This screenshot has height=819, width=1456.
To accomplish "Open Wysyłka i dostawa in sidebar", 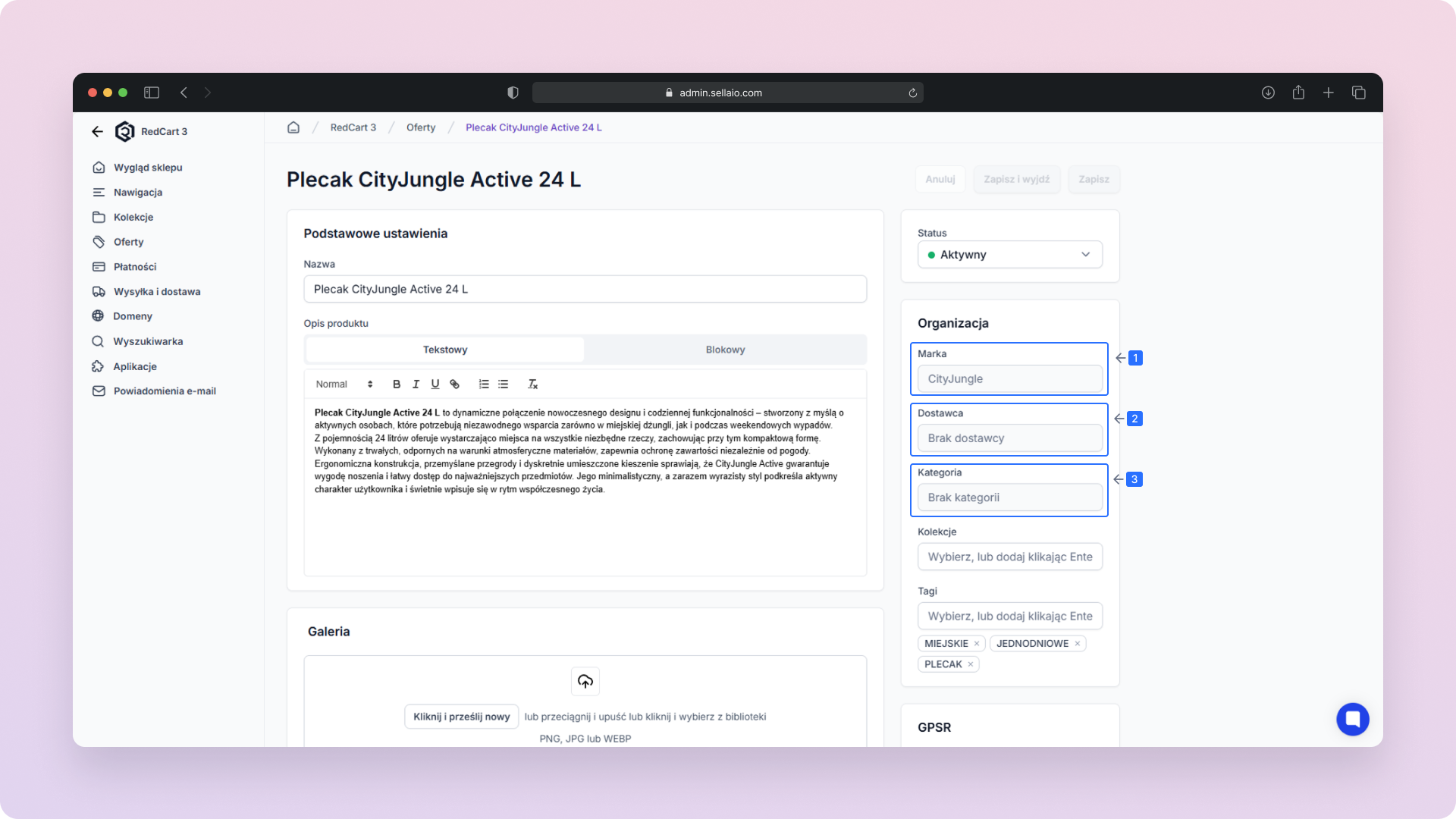I will [x=156, y=292].
